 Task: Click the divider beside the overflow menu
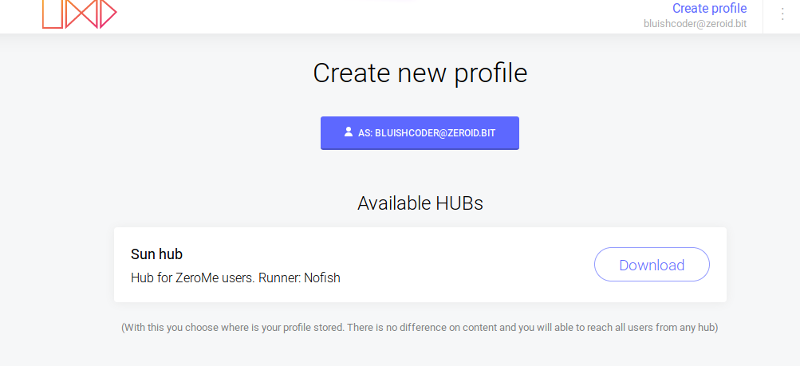[763, 16]
